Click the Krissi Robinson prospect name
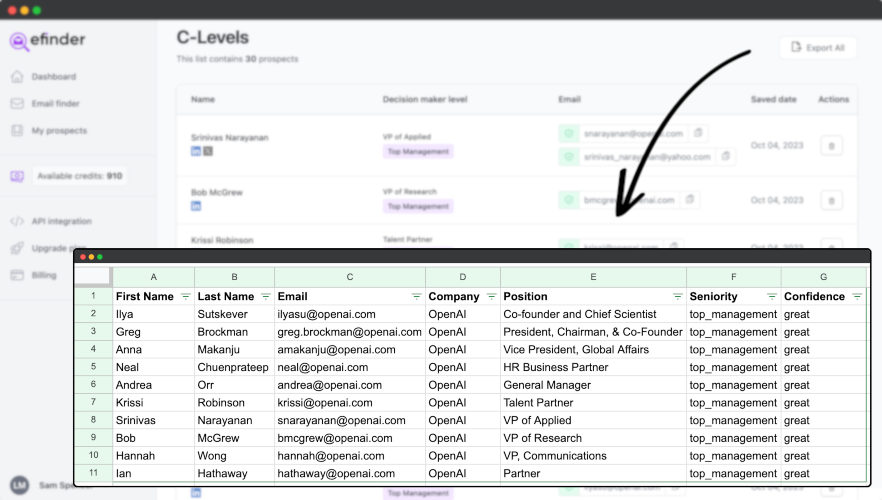882x500 pixels. point(222,240)
